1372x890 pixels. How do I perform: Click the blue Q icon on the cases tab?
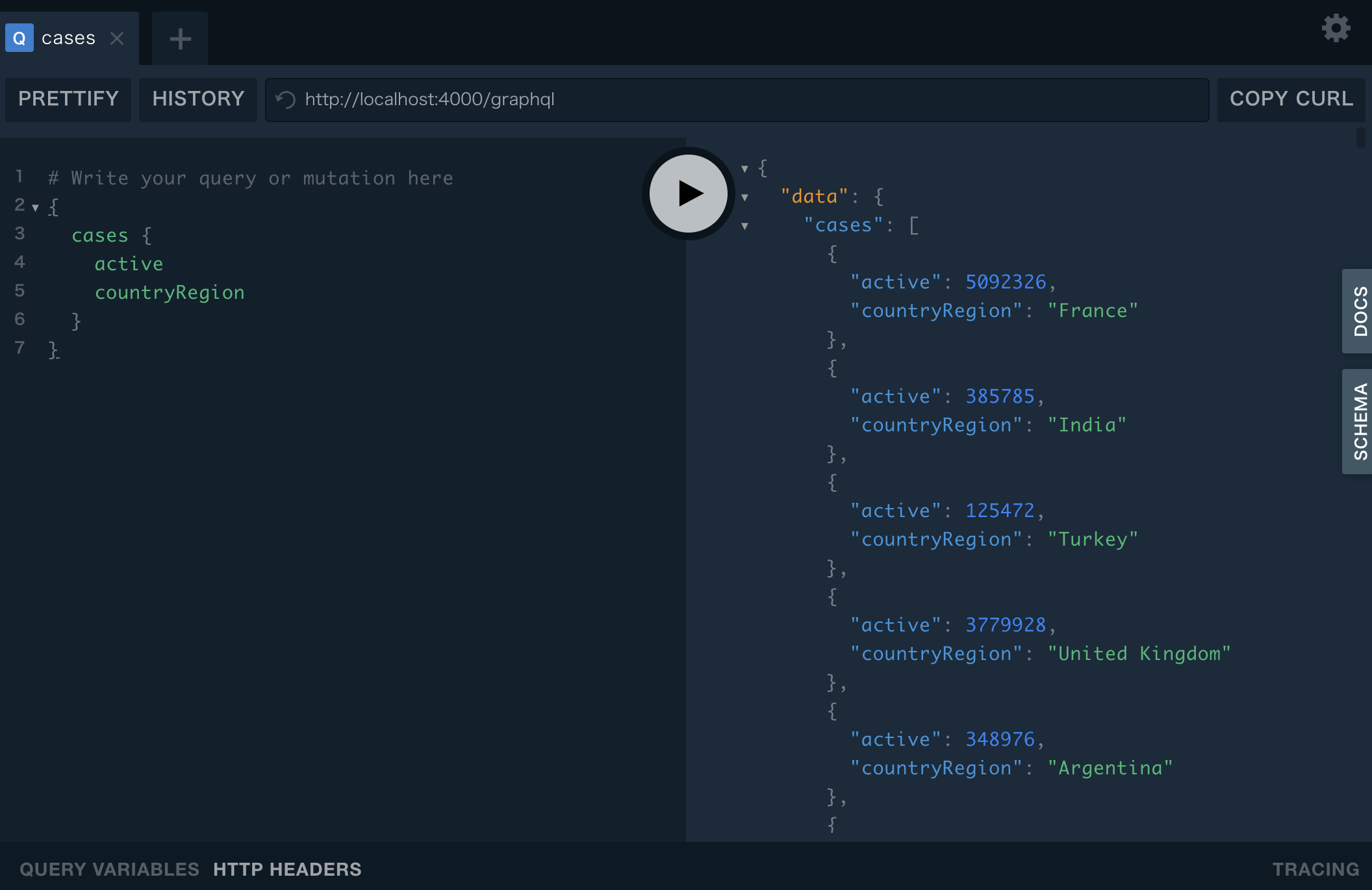pos(19,38)
